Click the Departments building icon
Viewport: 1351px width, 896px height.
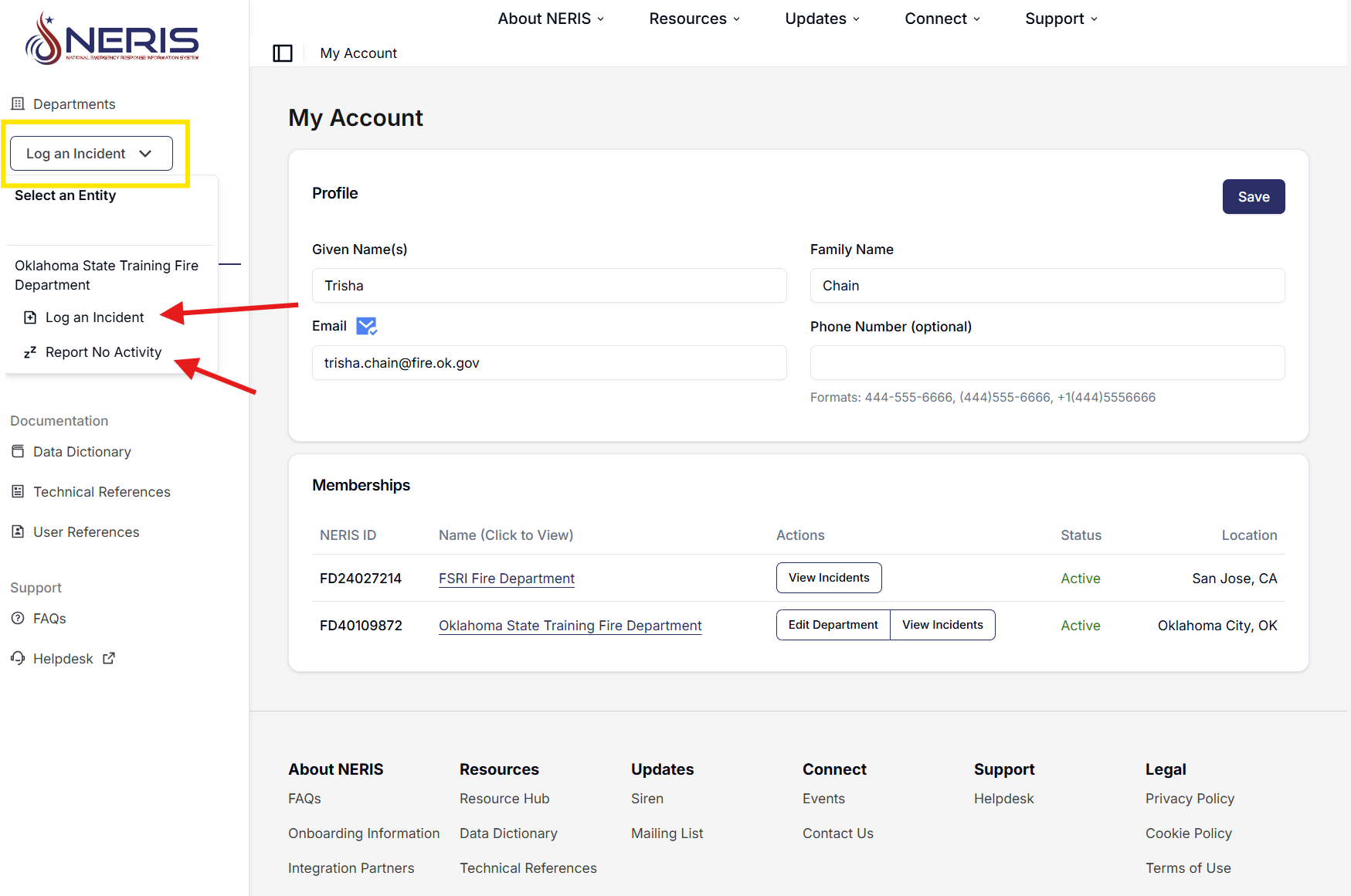click(18, 104)
